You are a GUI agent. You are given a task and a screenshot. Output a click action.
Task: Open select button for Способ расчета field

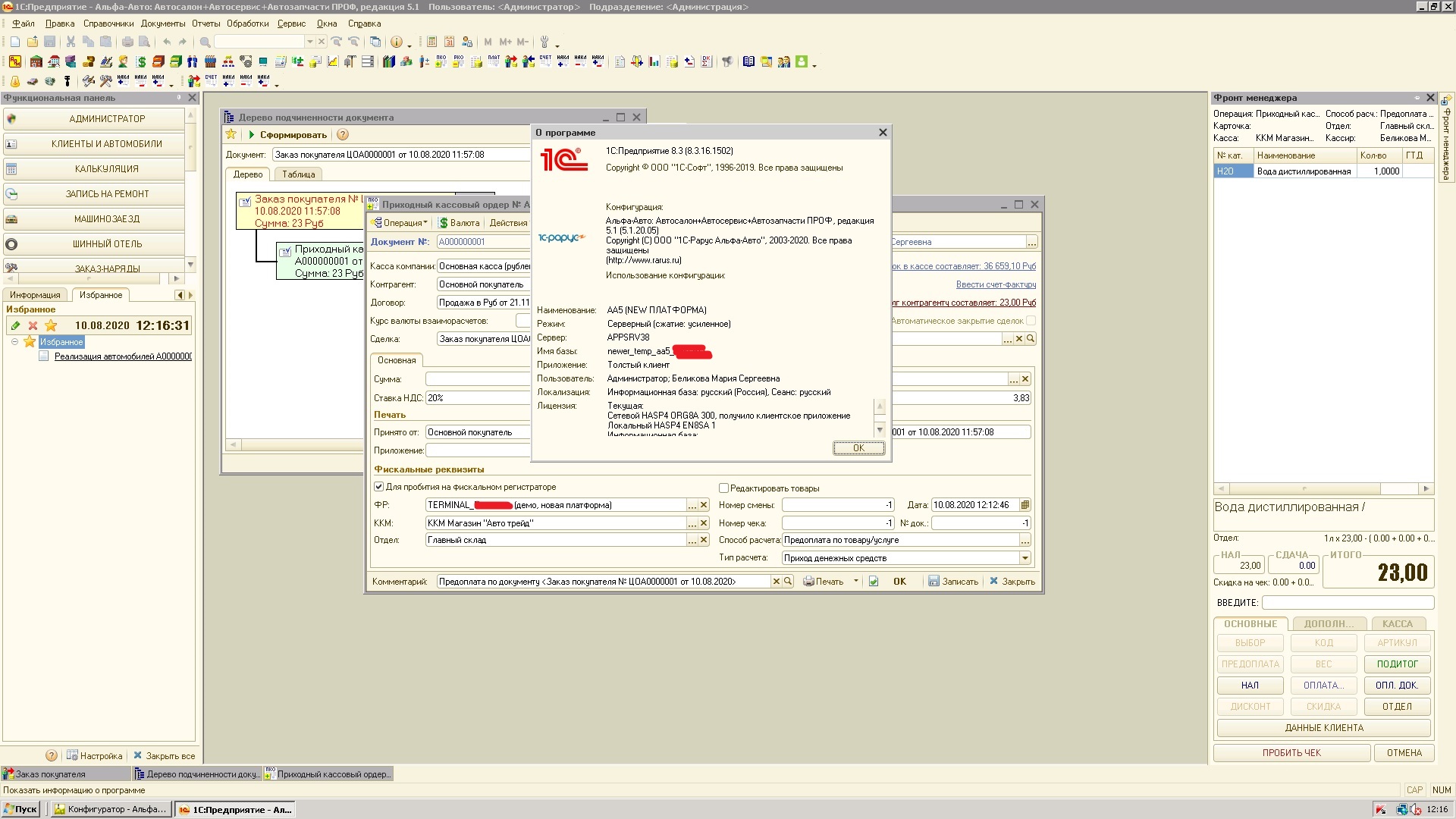pos(1025,540)
